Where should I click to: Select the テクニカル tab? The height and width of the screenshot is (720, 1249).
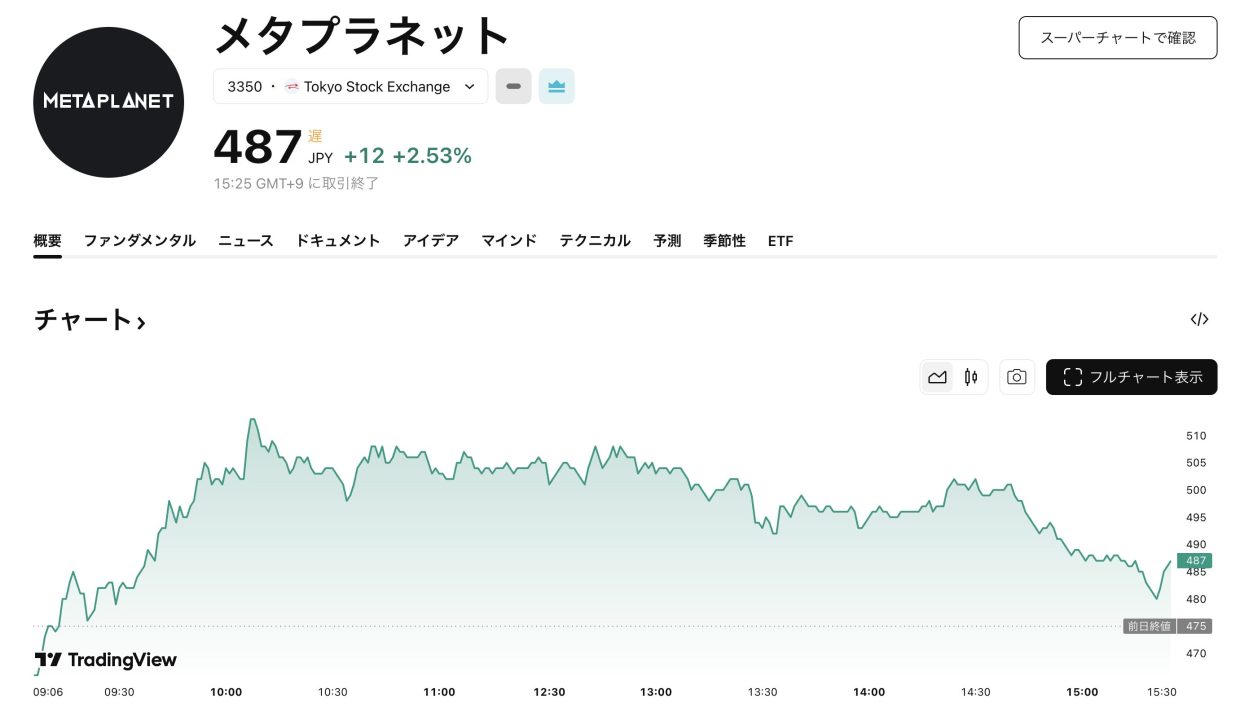(595, 241)
